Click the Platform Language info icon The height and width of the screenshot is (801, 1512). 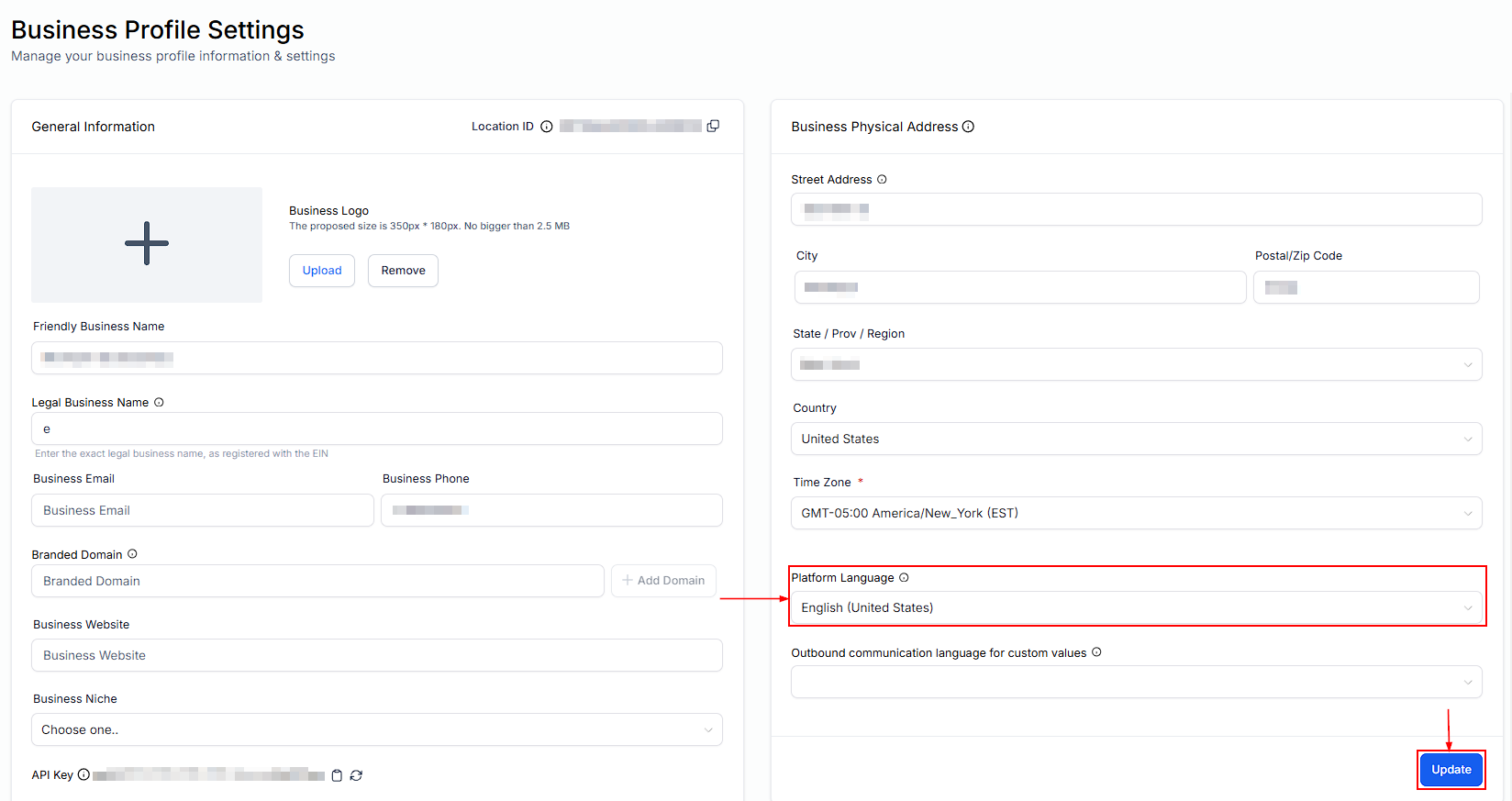click(904, 577)
